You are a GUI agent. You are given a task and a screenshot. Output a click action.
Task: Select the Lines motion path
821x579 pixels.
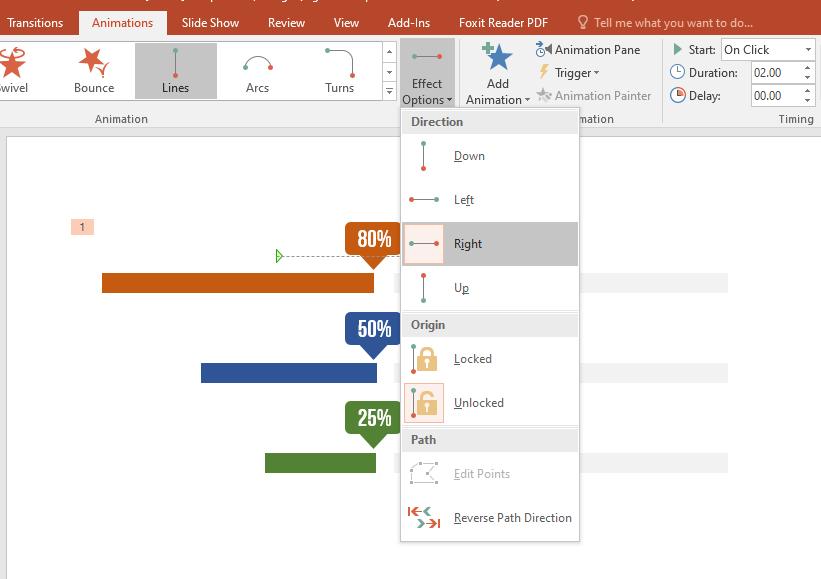coord(175,70)
